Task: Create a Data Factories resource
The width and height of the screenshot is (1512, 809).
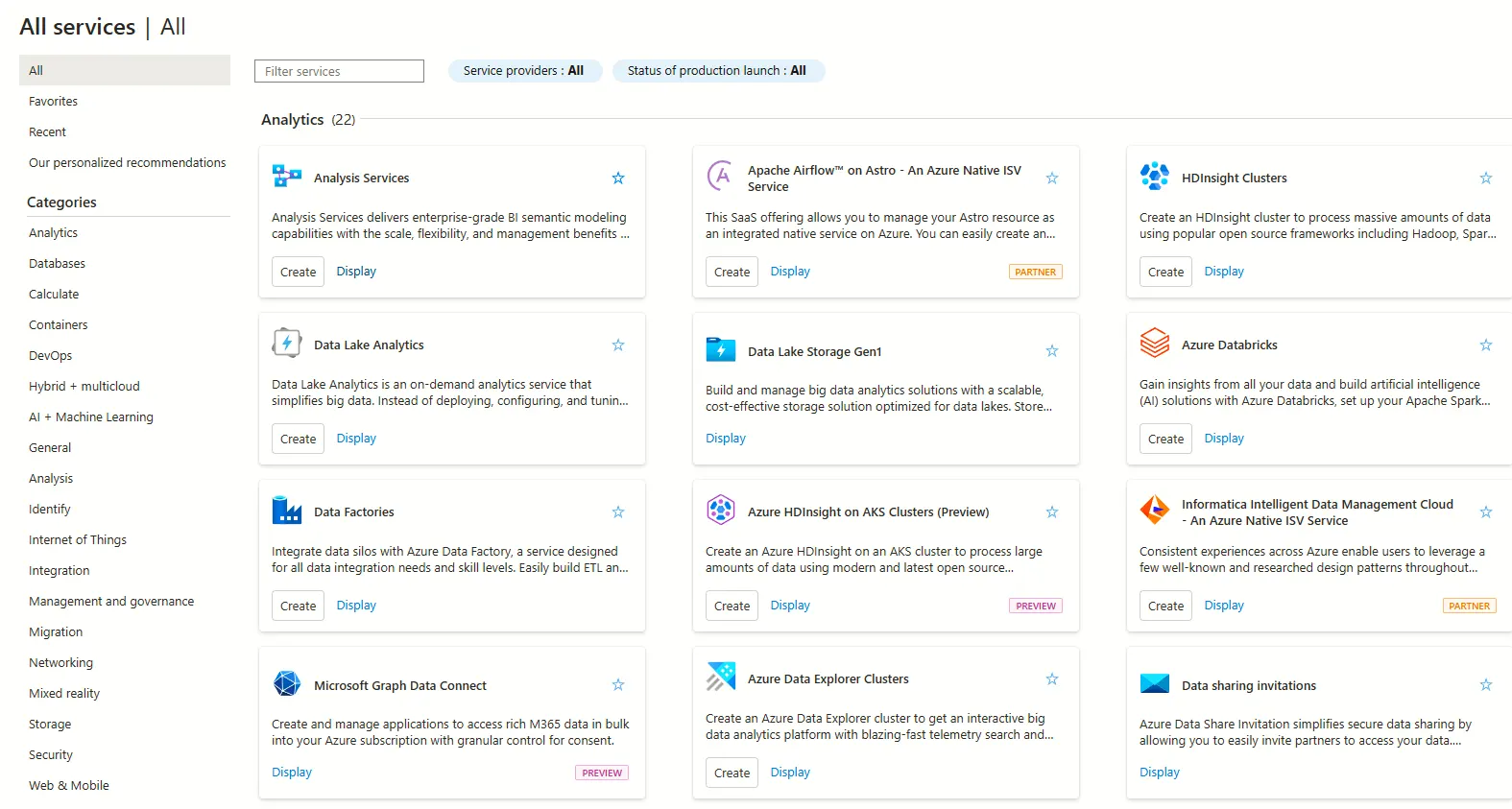Action: click(x=299, y=606)
